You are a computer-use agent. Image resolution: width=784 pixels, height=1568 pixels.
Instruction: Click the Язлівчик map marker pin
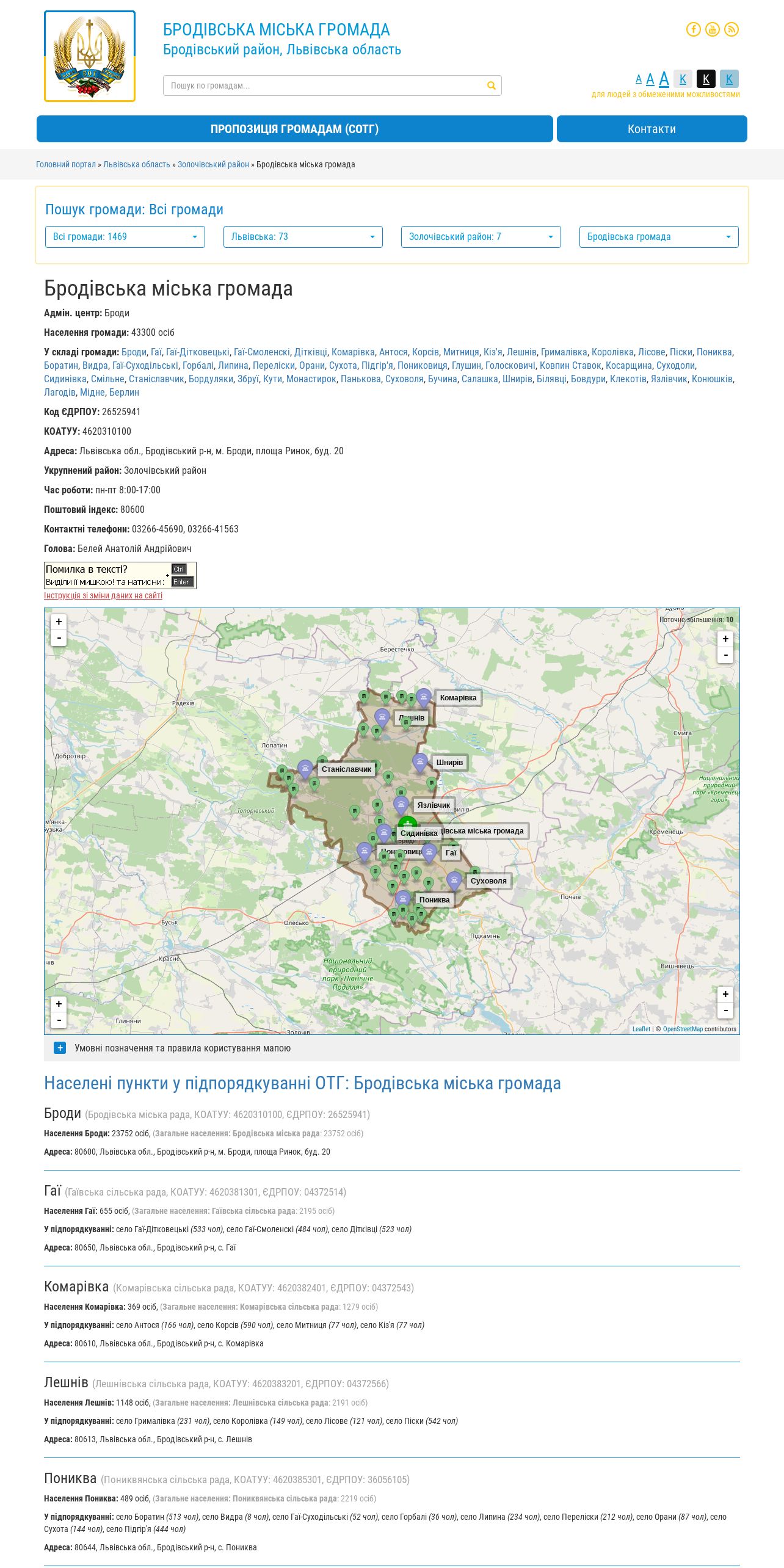[401, 805]
